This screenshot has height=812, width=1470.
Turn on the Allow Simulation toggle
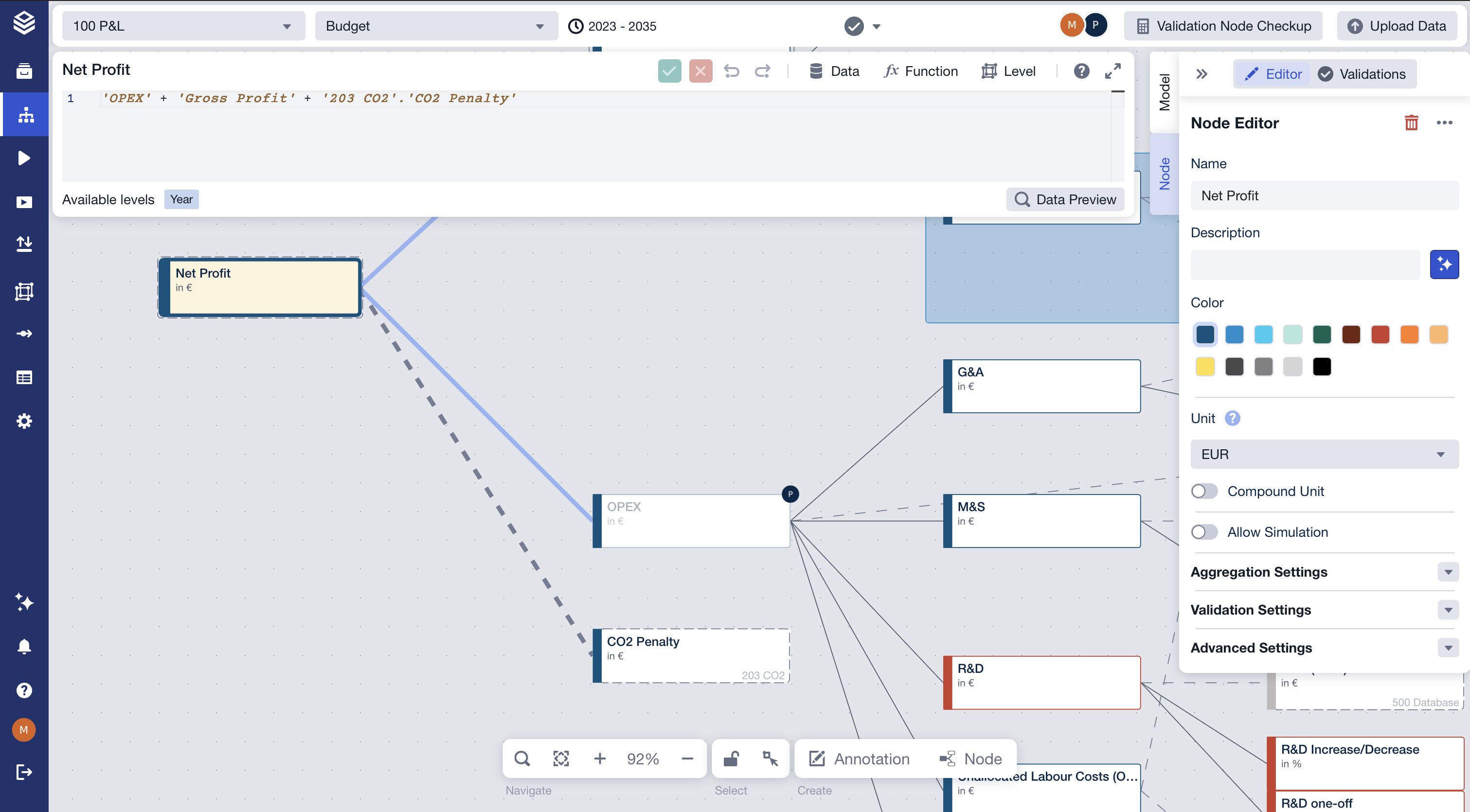tap(1204, 532)
